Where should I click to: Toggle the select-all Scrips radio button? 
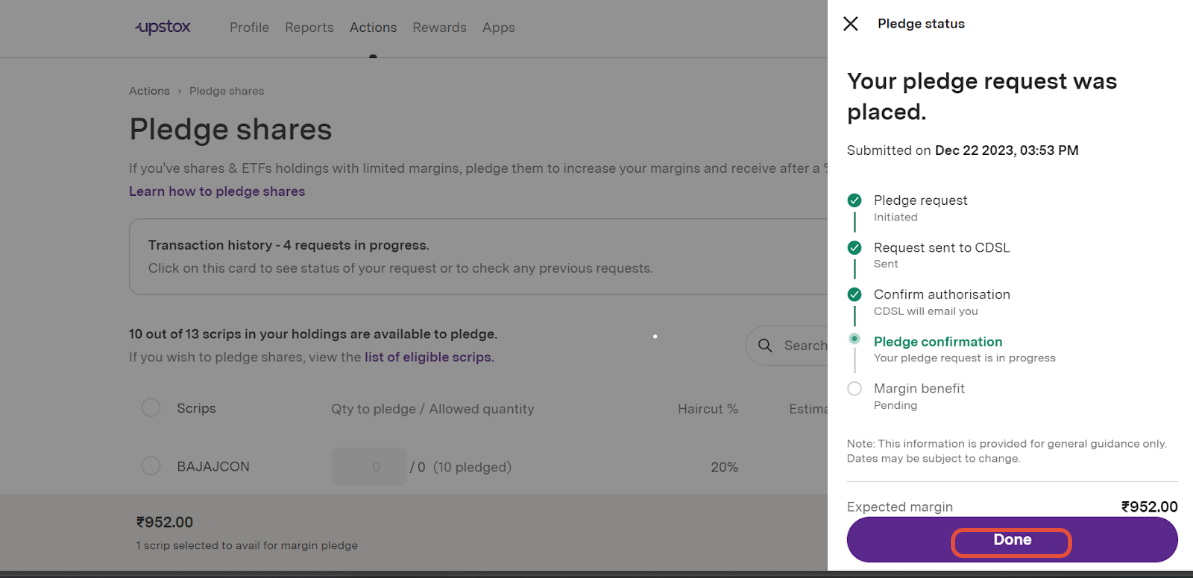click(x=151, y=408)
